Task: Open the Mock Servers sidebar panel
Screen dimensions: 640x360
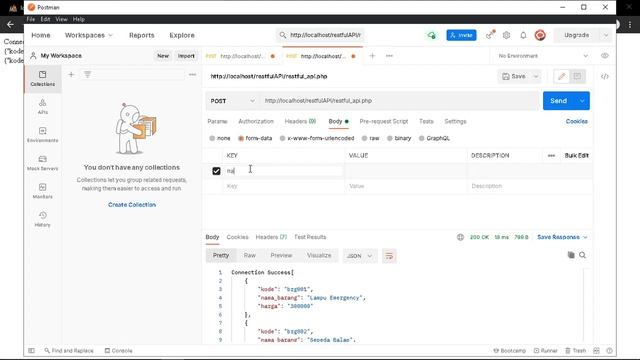Action: point(42,163)
